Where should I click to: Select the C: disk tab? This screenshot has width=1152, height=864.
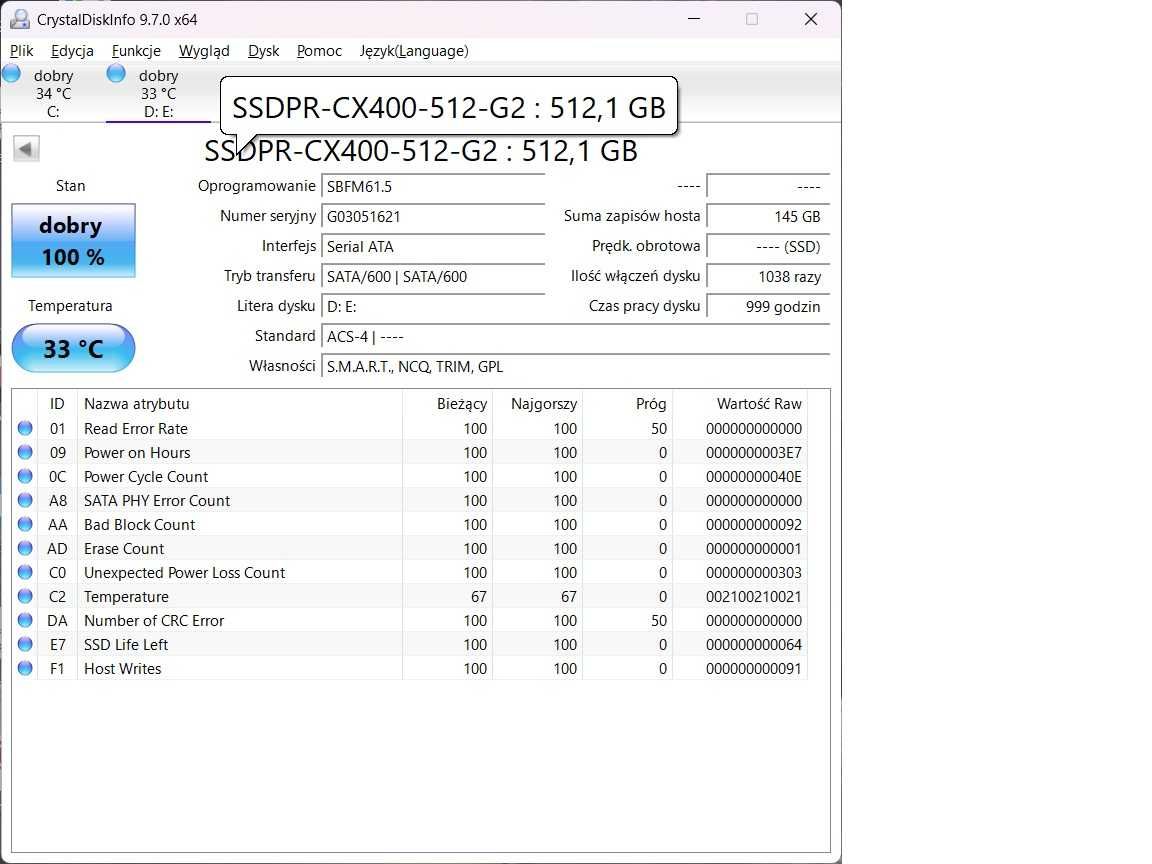click(53, 93)
